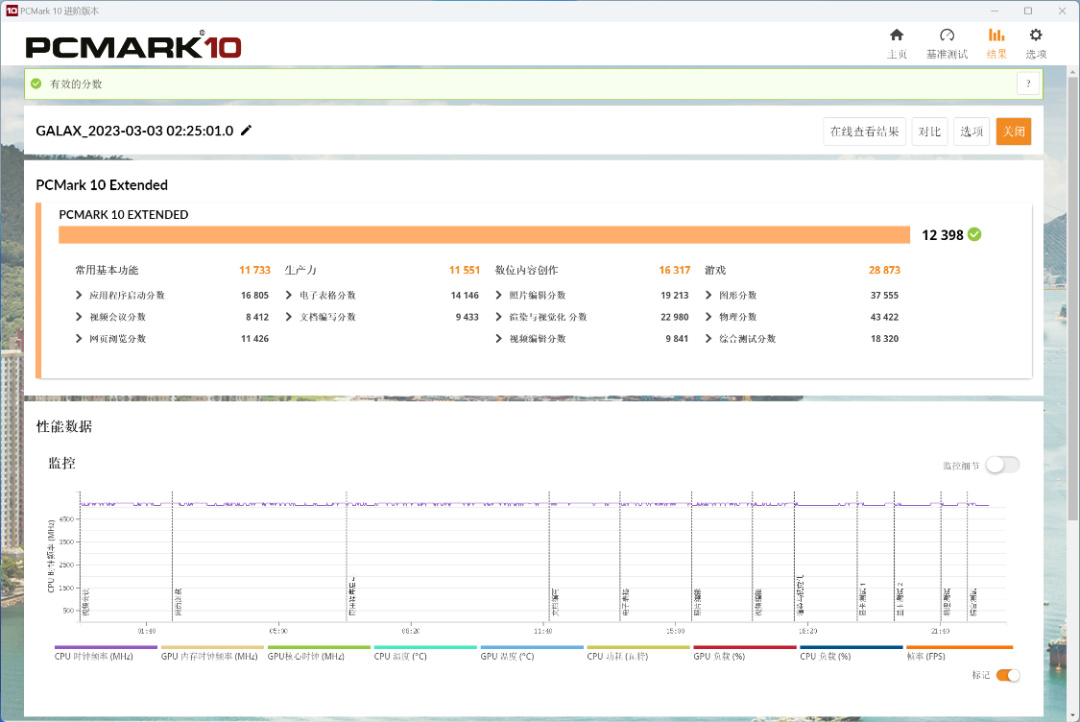Click the 应用程序启动分数 value 16 805
1080x722 pixels.
(x=255, y=295)
